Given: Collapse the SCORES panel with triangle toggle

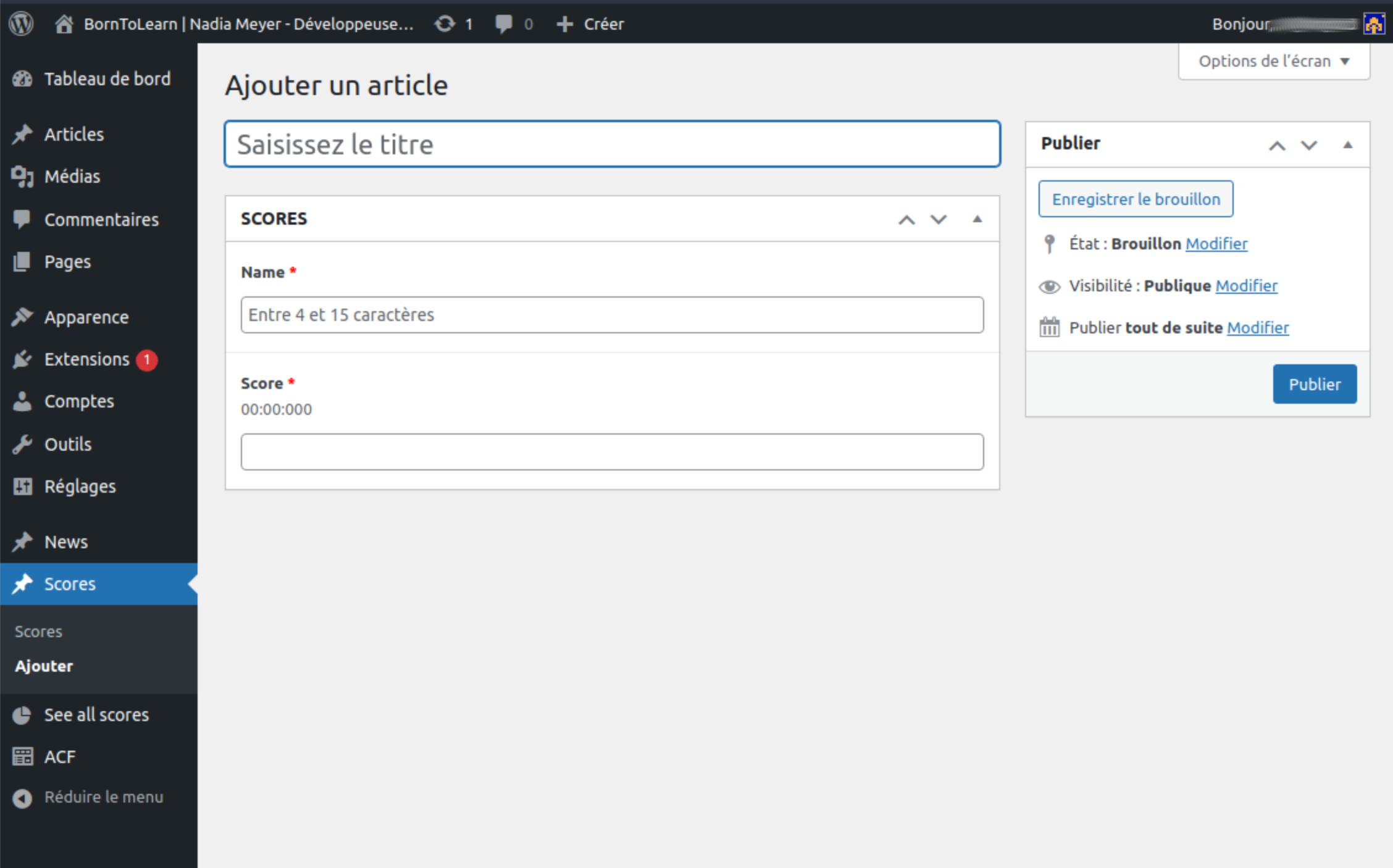Looking at the screenshot, I should coord(977,219).
